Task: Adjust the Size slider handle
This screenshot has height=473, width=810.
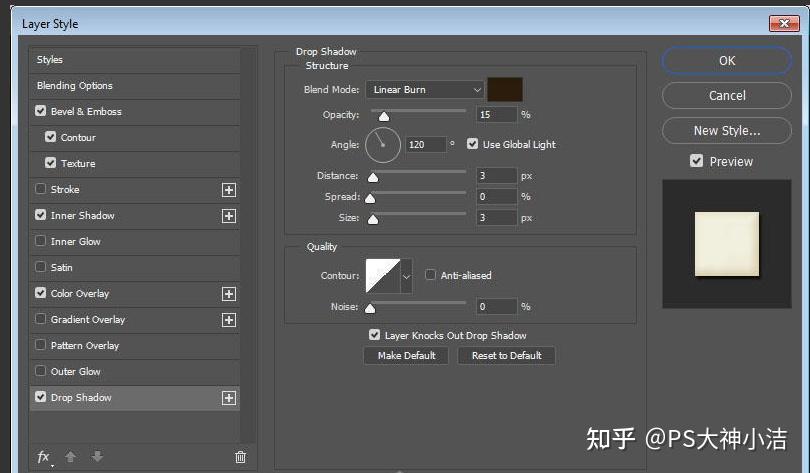Action: coord(373,219)
